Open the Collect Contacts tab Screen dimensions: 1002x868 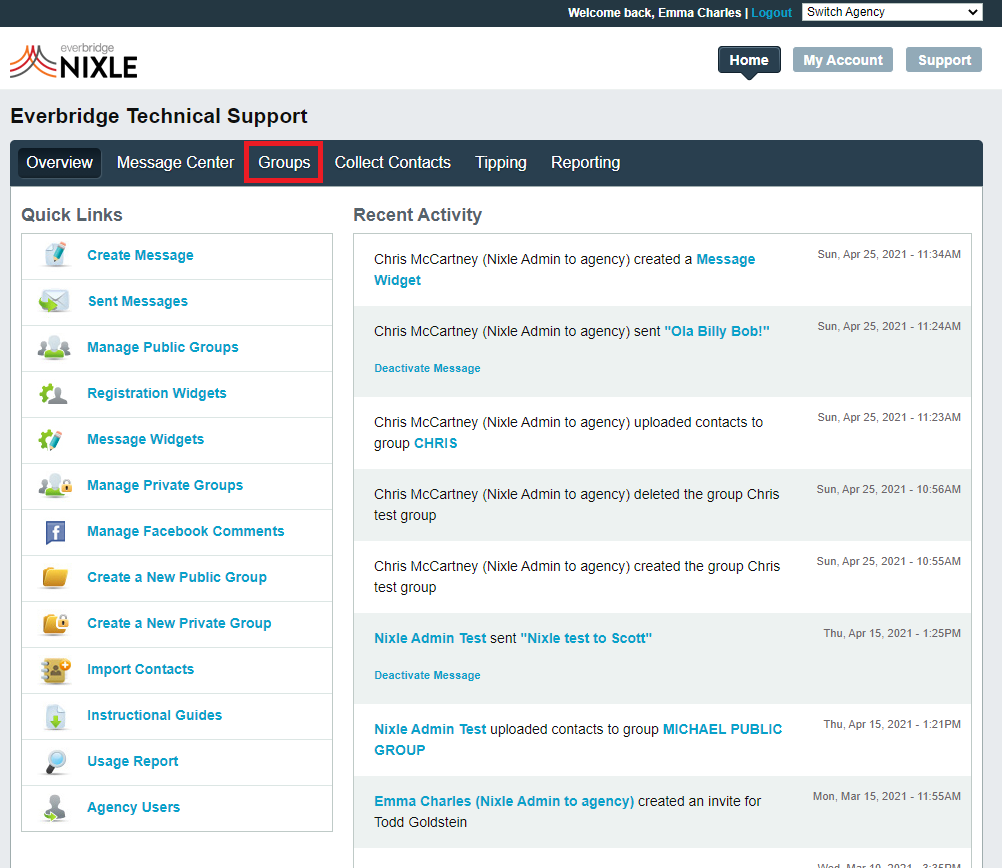click(392, 162)
